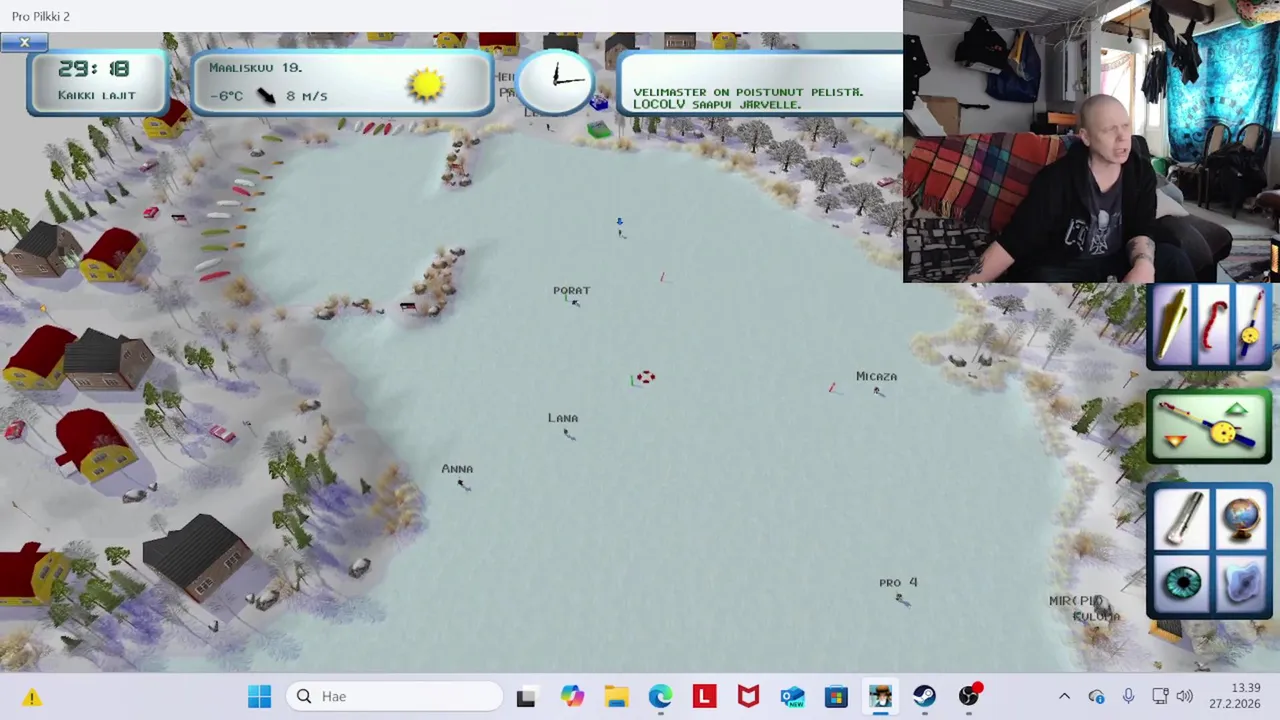Open Outlook from the taskbar
Viewport: 1280px width, 720px height.
point(792,696)
